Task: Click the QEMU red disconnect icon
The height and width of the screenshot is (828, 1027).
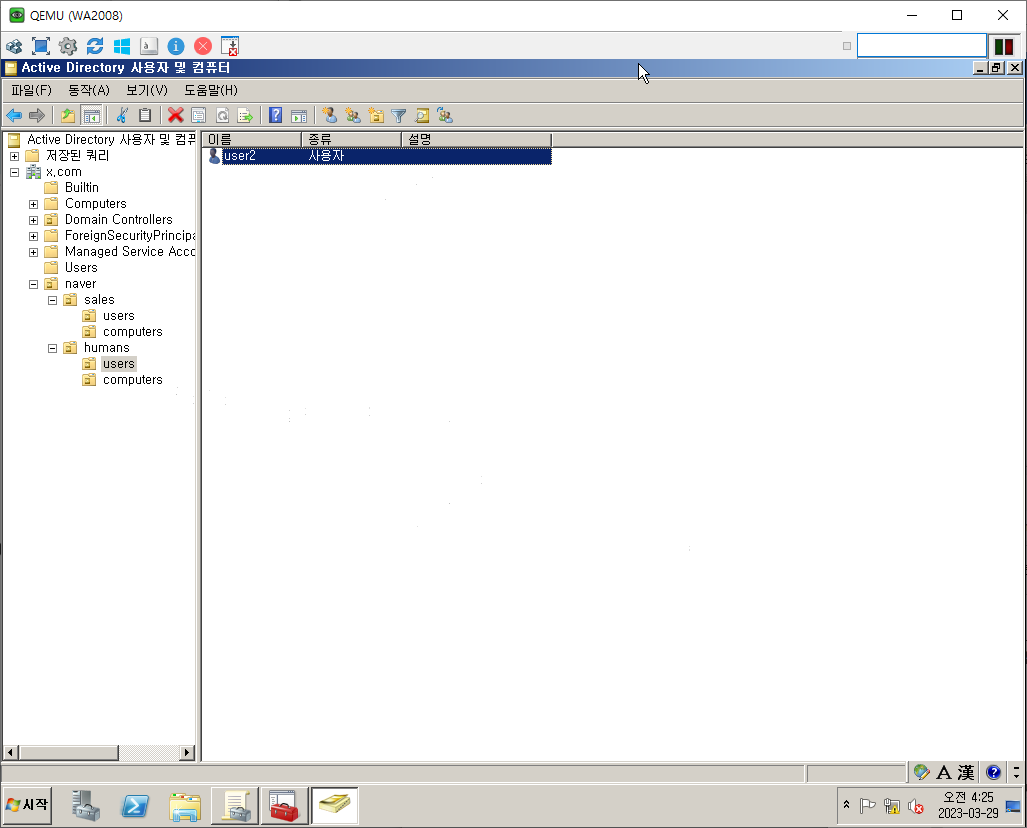Action: 203,46
